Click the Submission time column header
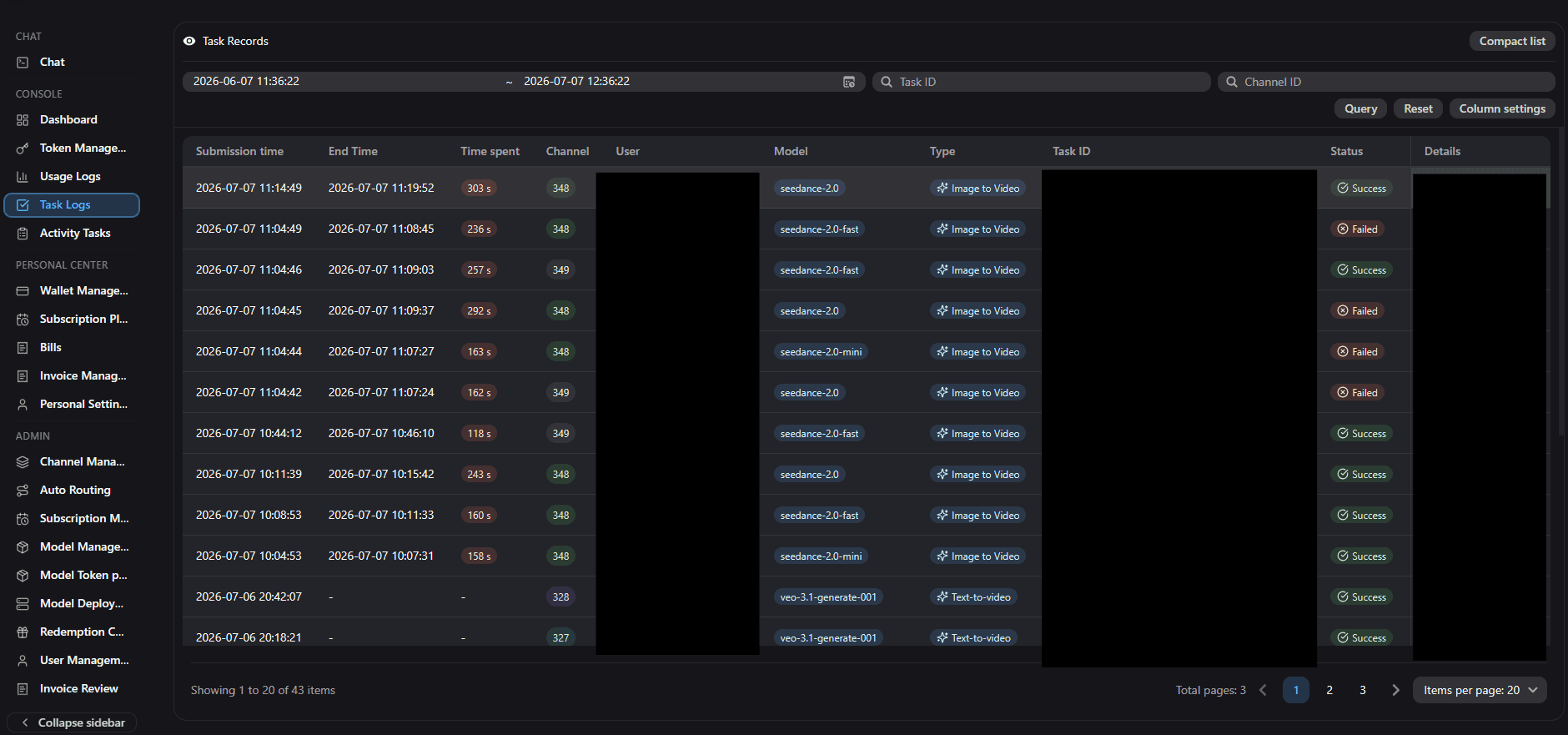This screenshot has height=735, width=1568. [x=239, y=152]
